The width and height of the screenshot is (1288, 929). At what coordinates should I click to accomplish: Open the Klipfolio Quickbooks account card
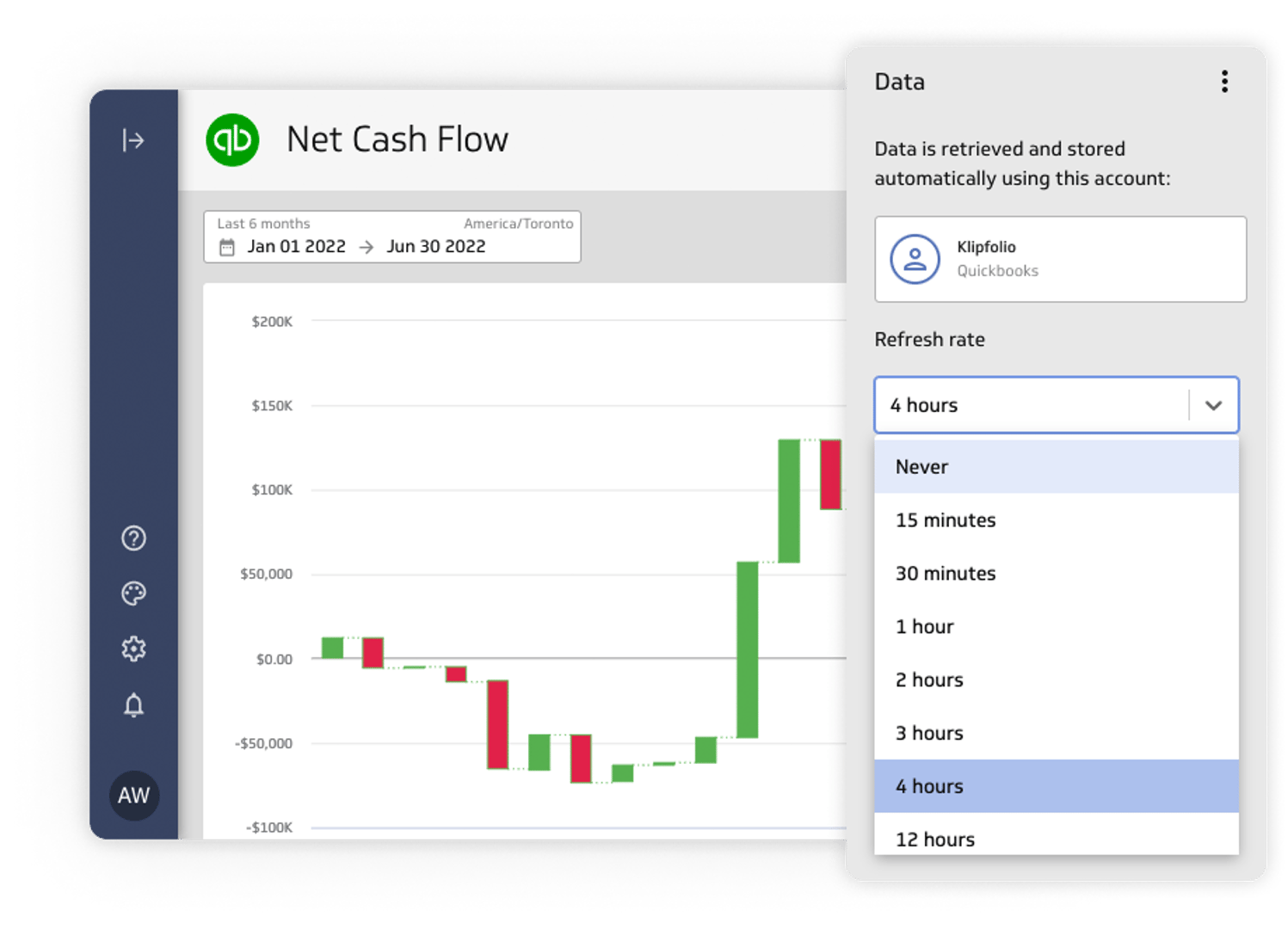pyautogui.click(x=1060, y=259)
